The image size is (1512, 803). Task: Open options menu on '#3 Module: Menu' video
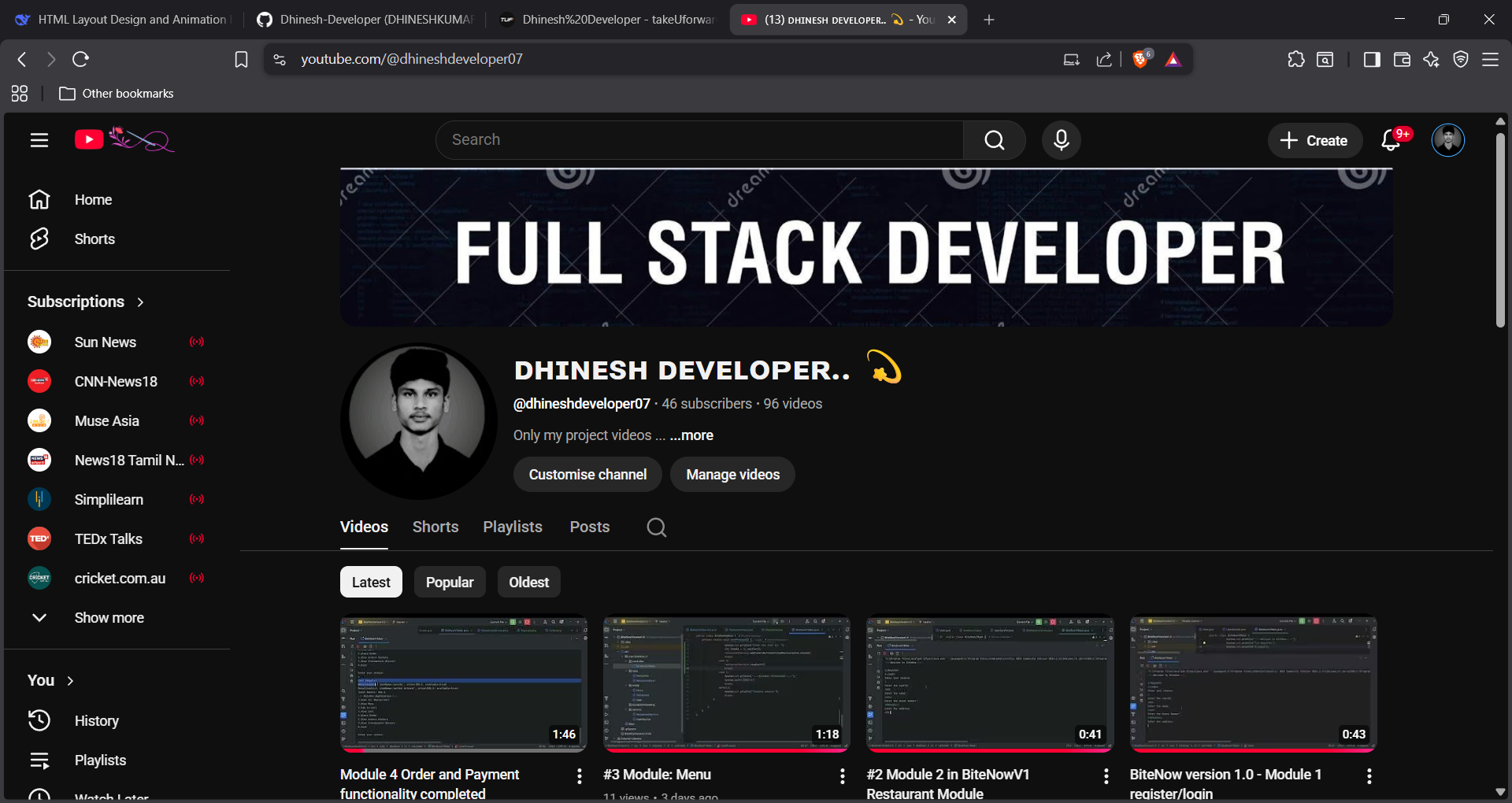click(x=841, y=776)
